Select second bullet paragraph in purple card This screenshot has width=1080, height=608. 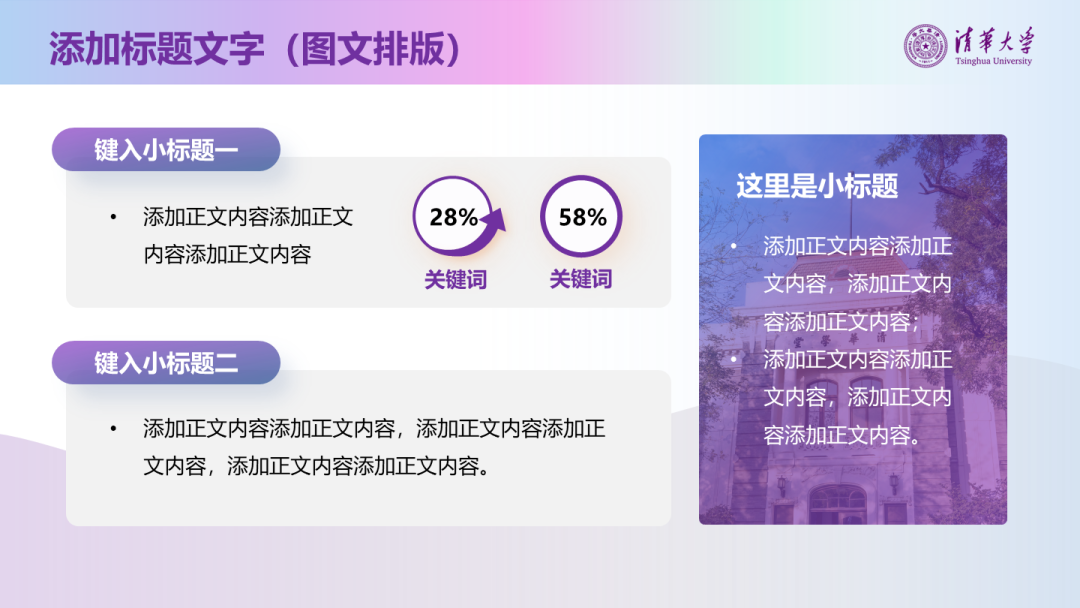pos(857,397)
